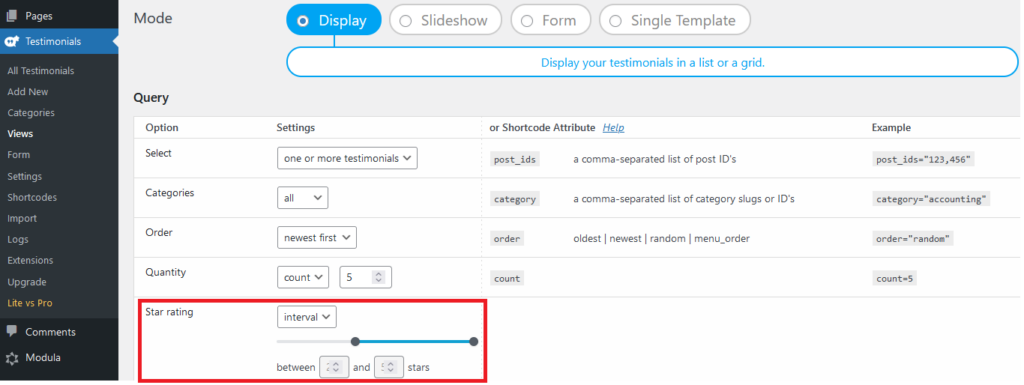This screenshot has height=385, width=1024.
Task: Click the left handle of star rating slider
Action: [355, 341]
